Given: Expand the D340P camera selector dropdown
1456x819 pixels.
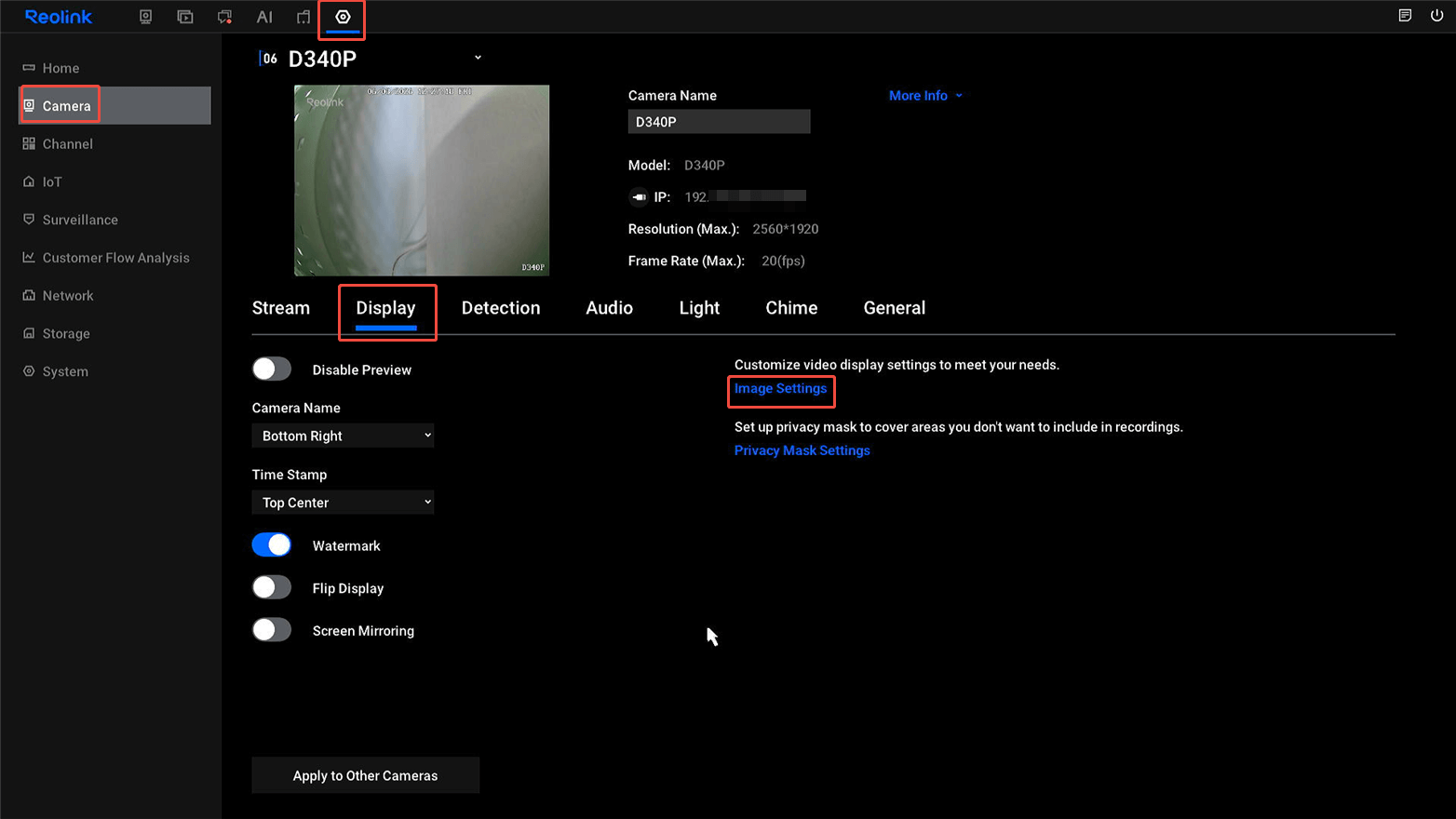Looking at the screenshot, I should (x=478, y=57).
